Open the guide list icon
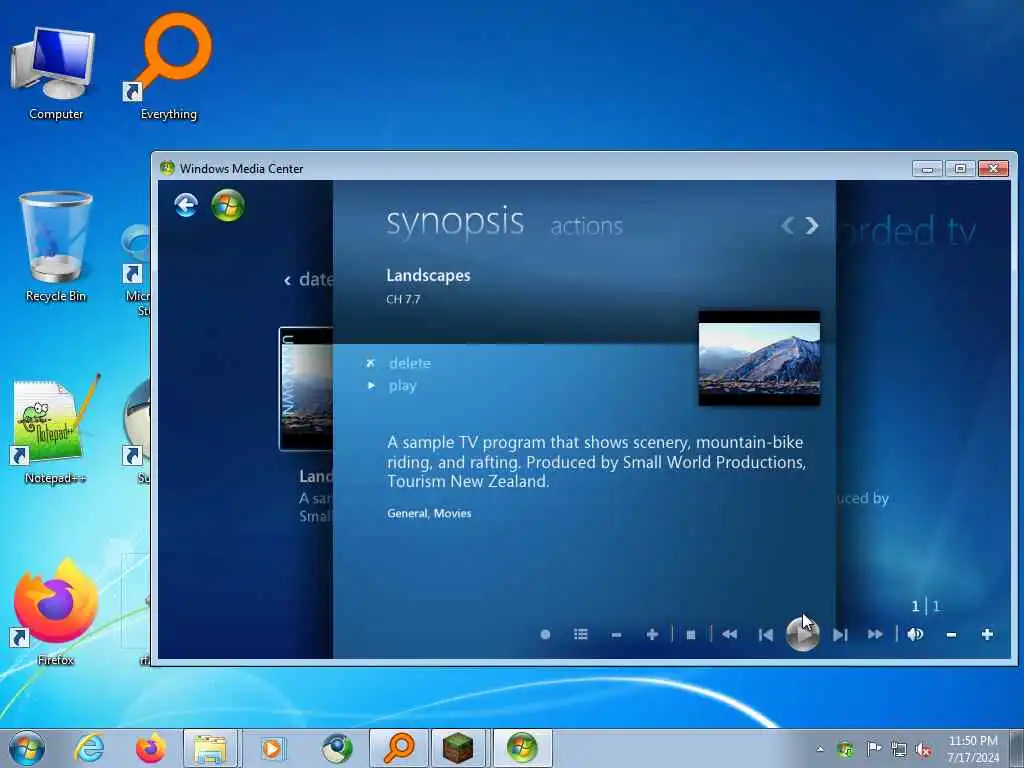 (x=581, y=634)
